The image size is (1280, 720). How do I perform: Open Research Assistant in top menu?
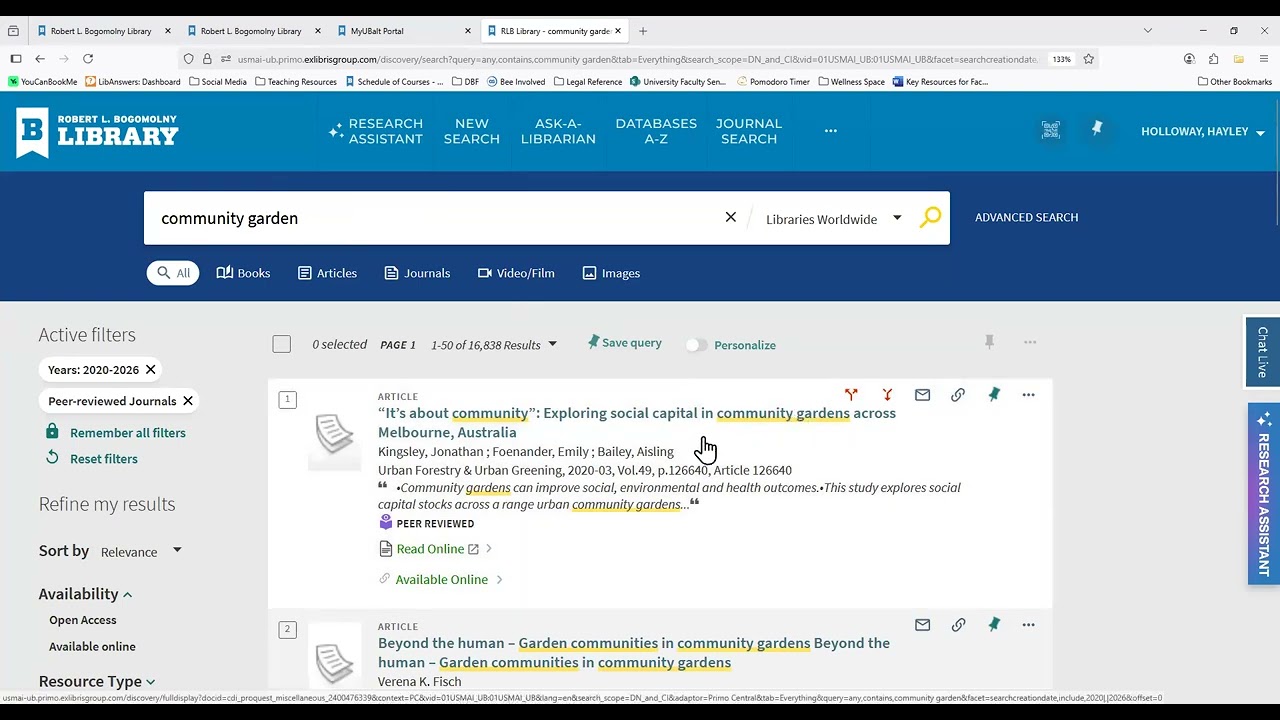coord(376,131)
